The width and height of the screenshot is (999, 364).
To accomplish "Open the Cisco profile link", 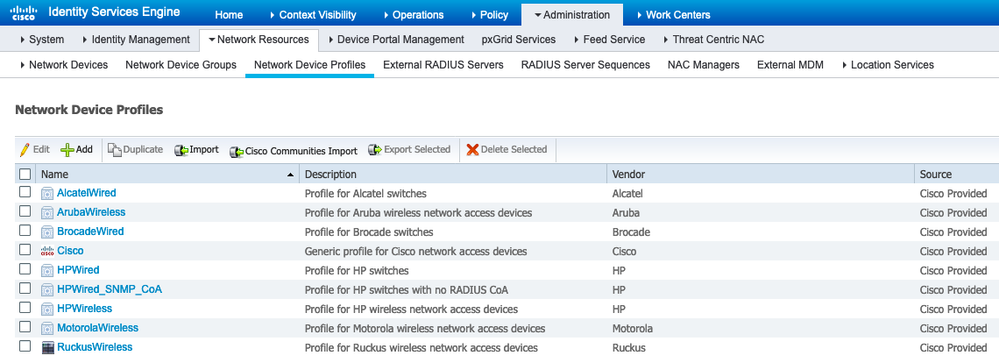I will (70, 251).
